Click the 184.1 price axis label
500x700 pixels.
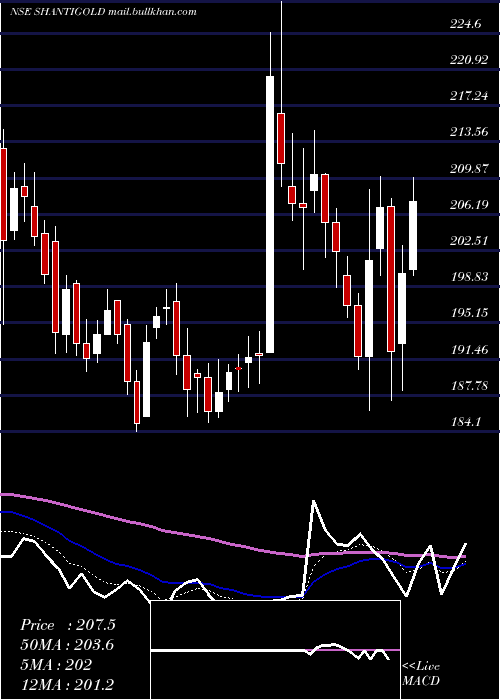(x=466, y=421)
